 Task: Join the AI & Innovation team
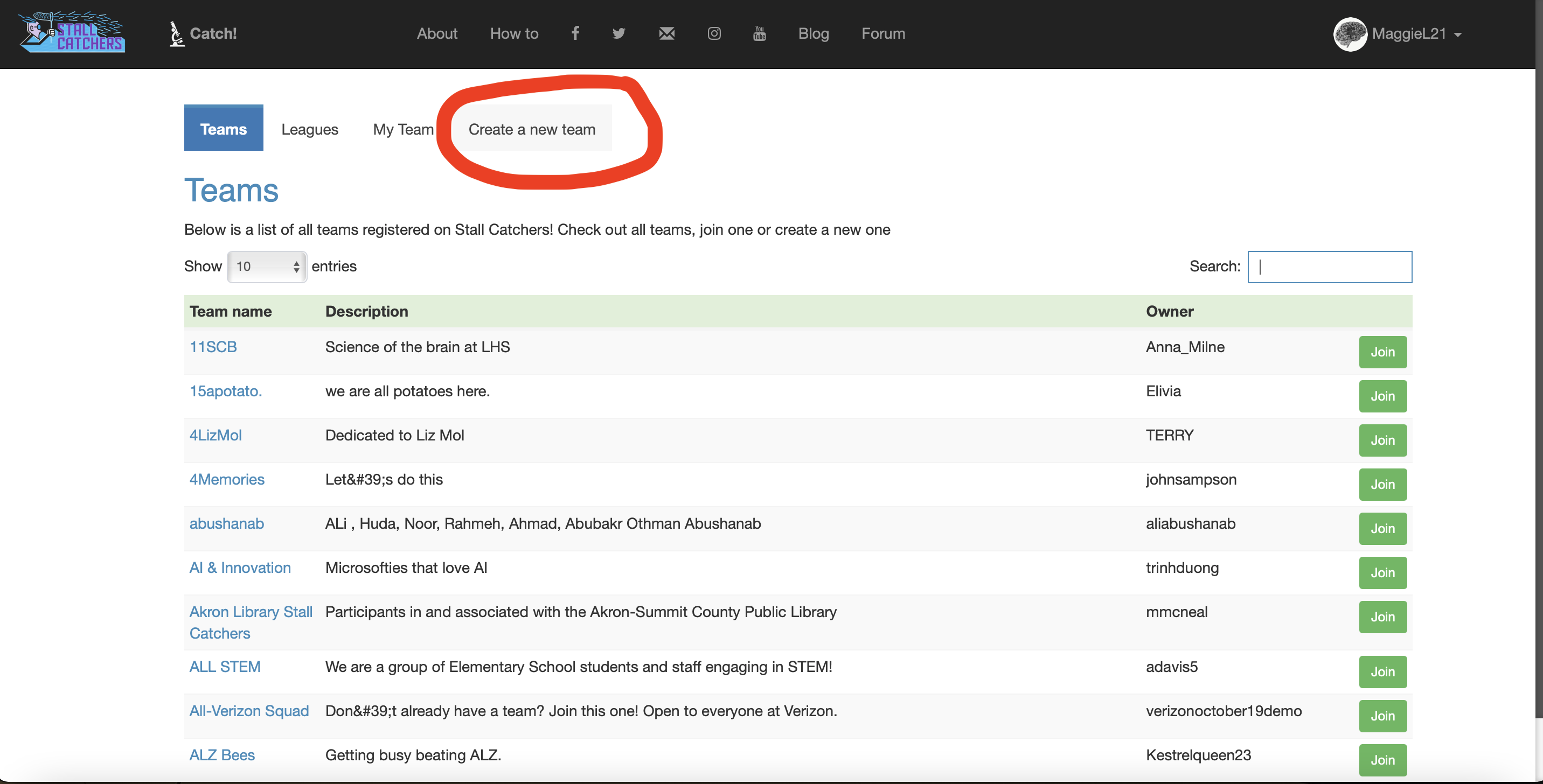tap(1382, 573)
